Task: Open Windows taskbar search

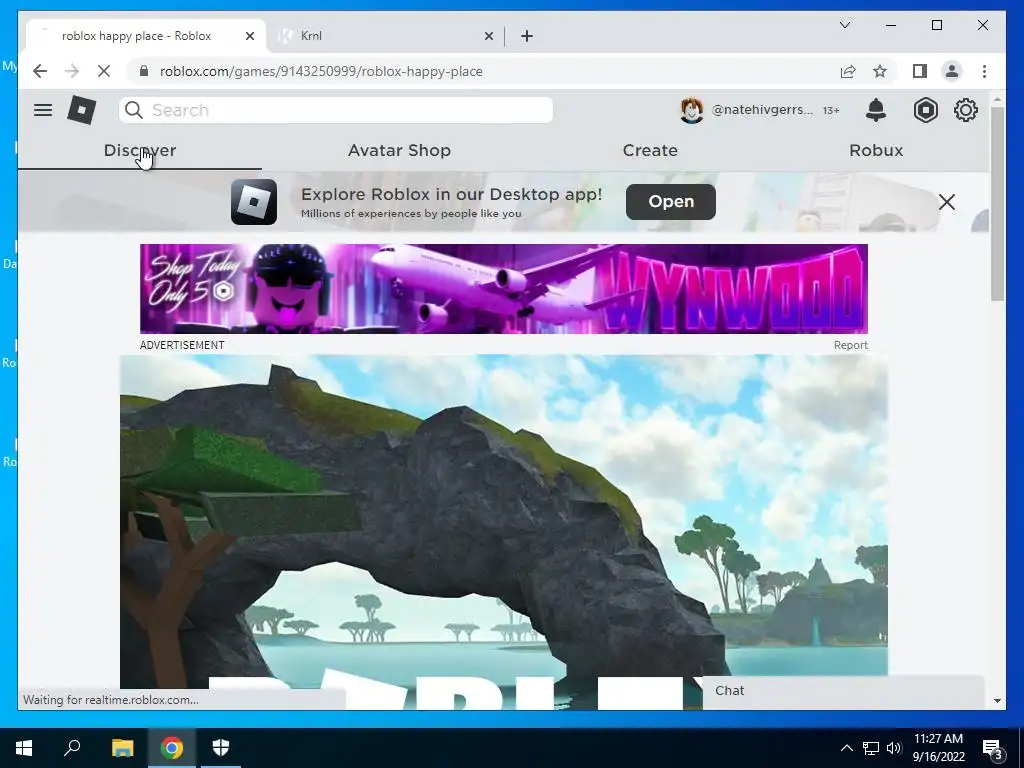Action: click(72, 748)
